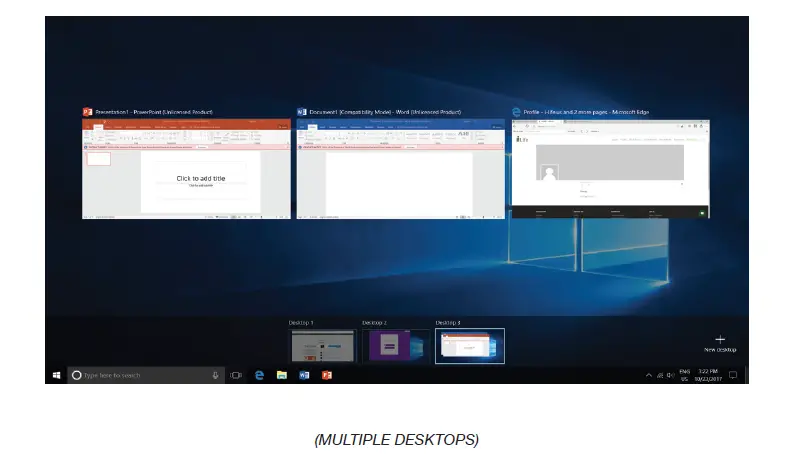This screenshot has width=793, height=463.
Task: Activate the microphone icon in the search box
Action: pyautogui.click(x=215, y=375)
